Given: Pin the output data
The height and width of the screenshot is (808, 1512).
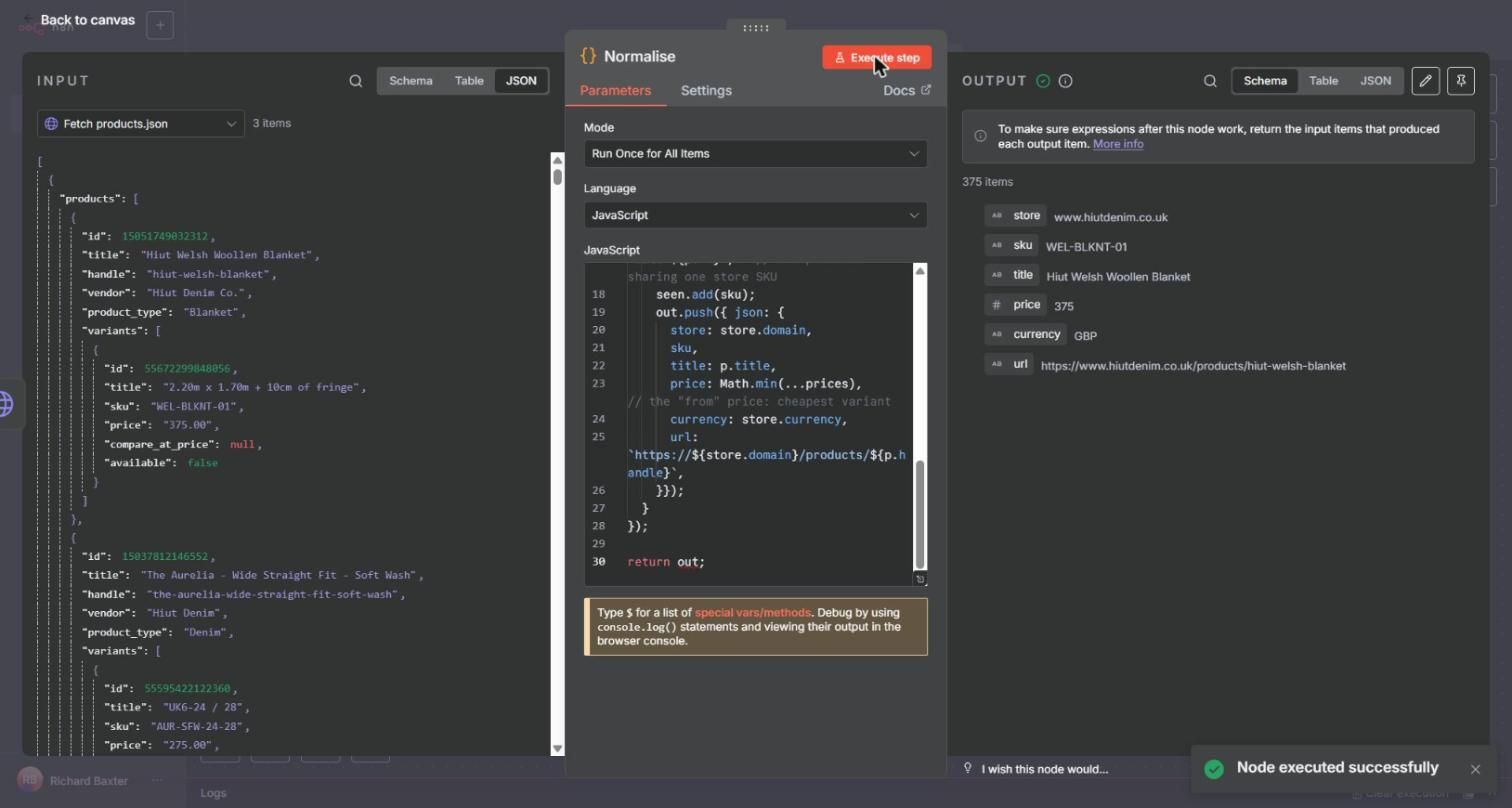Looking at the screenshot, I should tap(1461, 81).
